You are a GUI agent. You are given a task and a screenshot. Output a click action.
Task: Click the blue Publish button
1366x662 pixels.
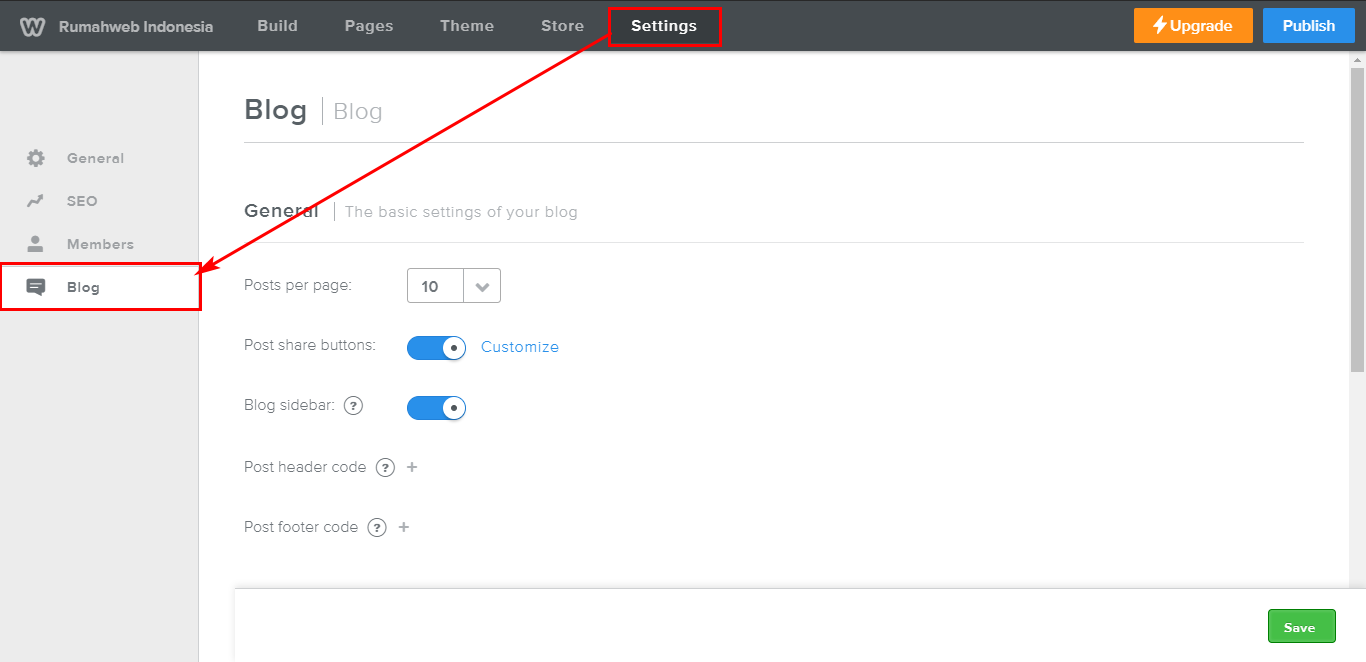pyautogui.click(x=1309, y=26)
